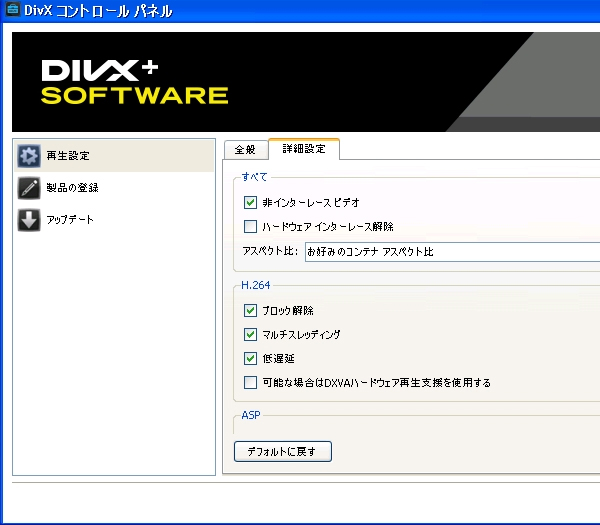Uncheck the 低遅延 checkbox
The image size is (600, 525).
250,359
